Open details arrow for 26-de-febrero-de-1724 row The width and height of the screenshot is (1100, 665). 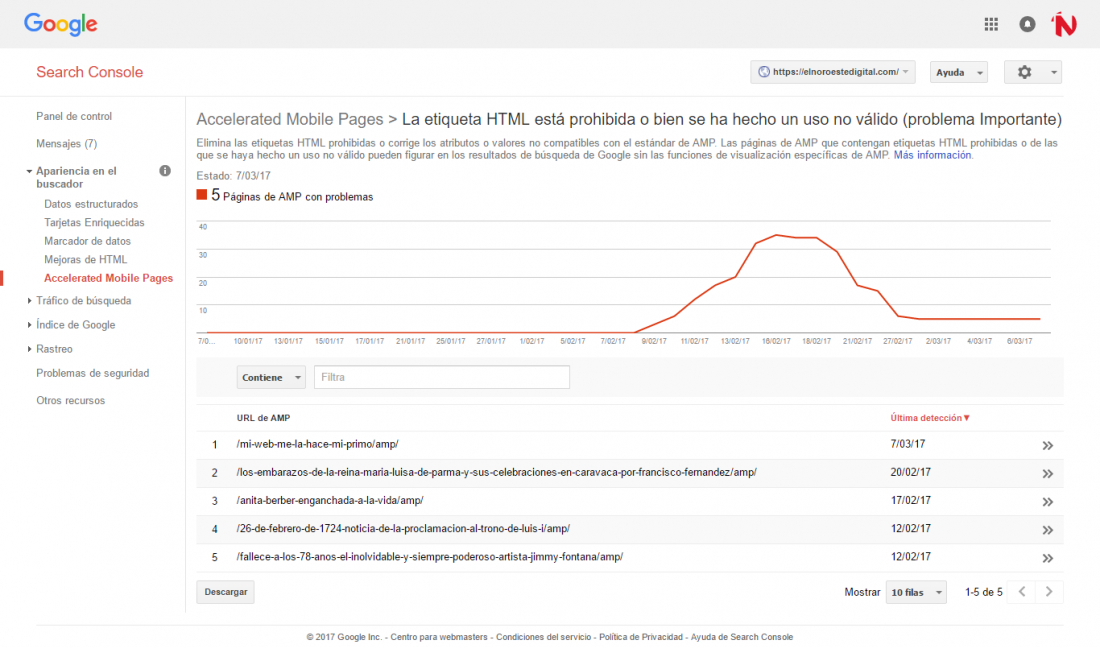tap(1047, 530)
